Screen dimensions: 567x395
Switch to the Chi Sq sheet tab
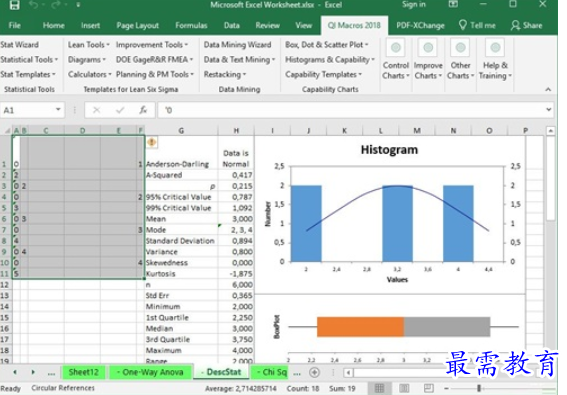pos(270,372)
